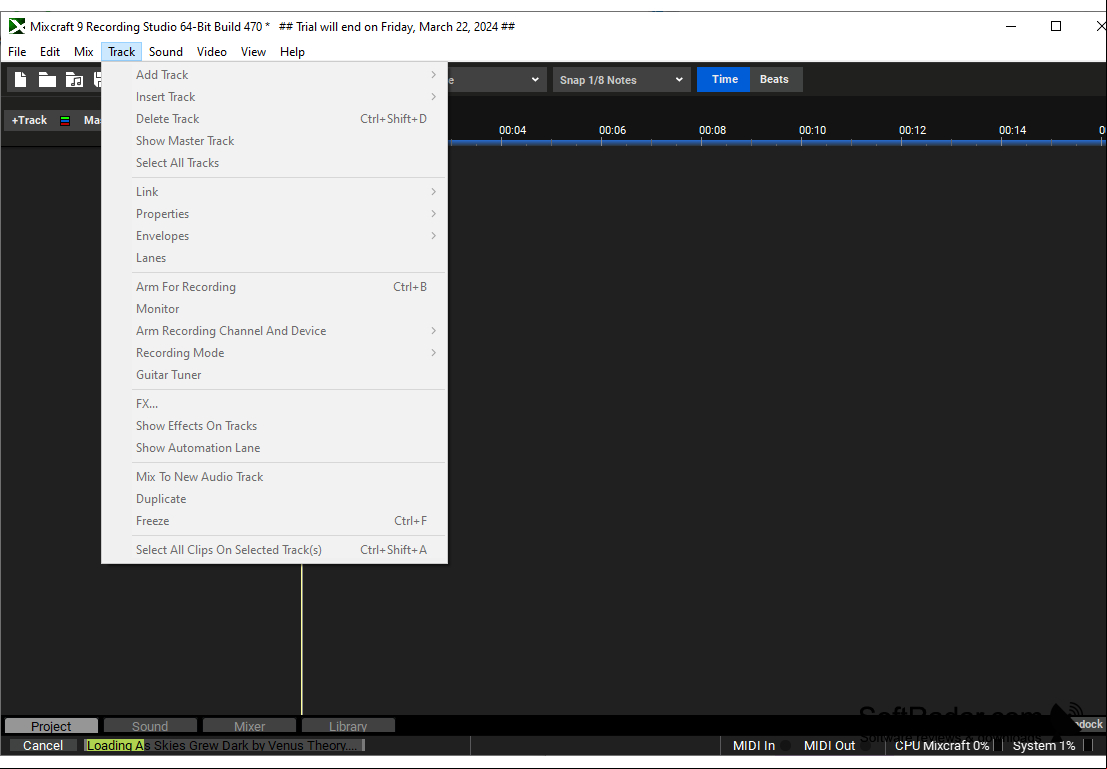Switch to the Sound tab
This screenshot has height=769, width=1107.
coord(150,726)
